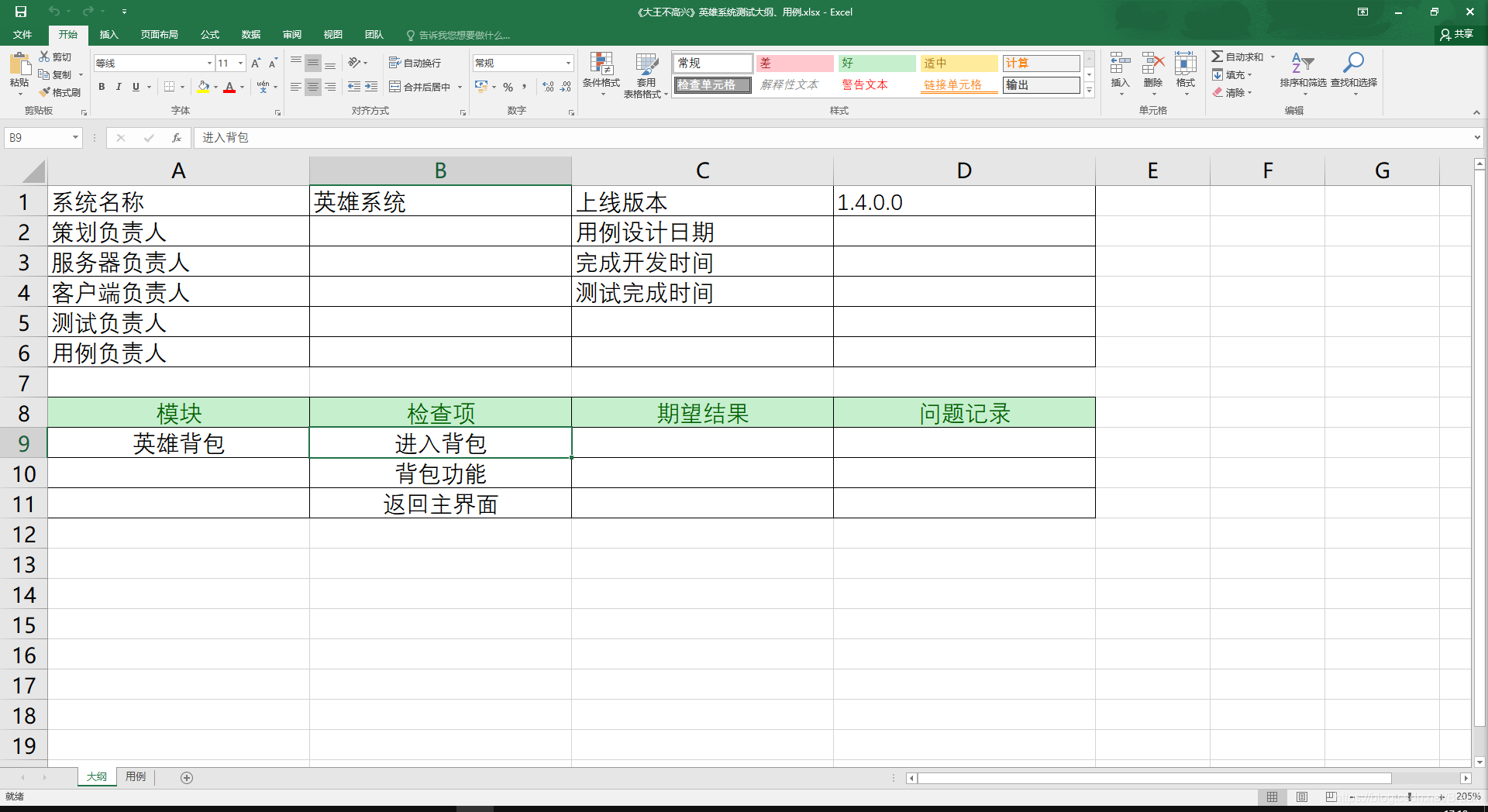Apply the 警告文本 cell style

(x=877, y=84)
